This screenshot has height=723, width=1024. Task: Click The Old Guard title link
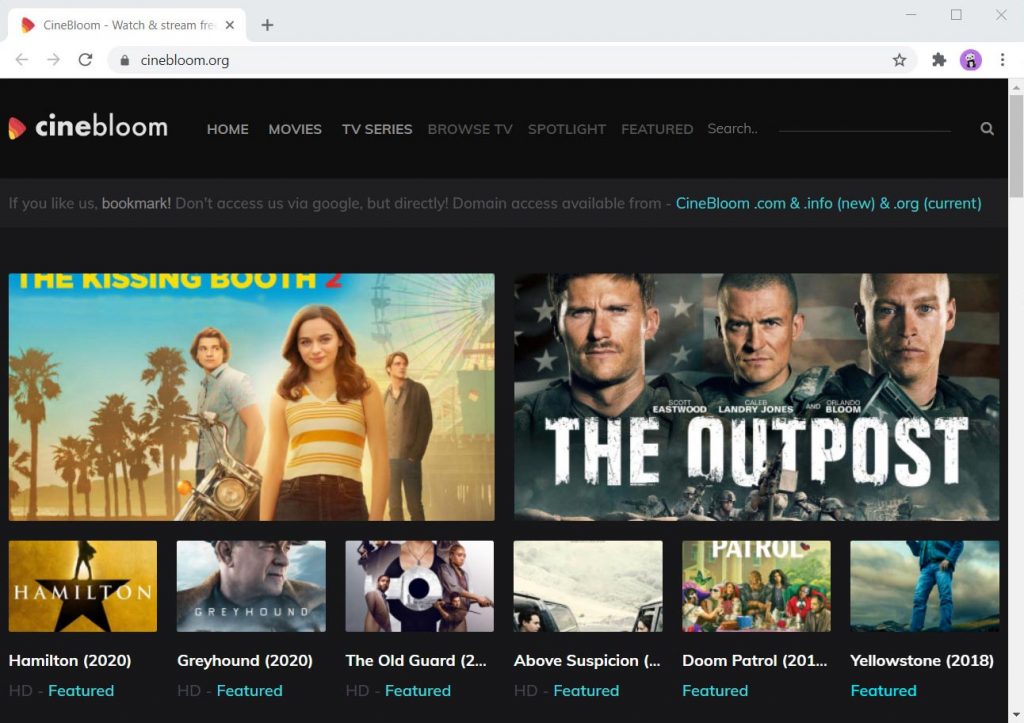pyautogui.click(x=416, y=660)
